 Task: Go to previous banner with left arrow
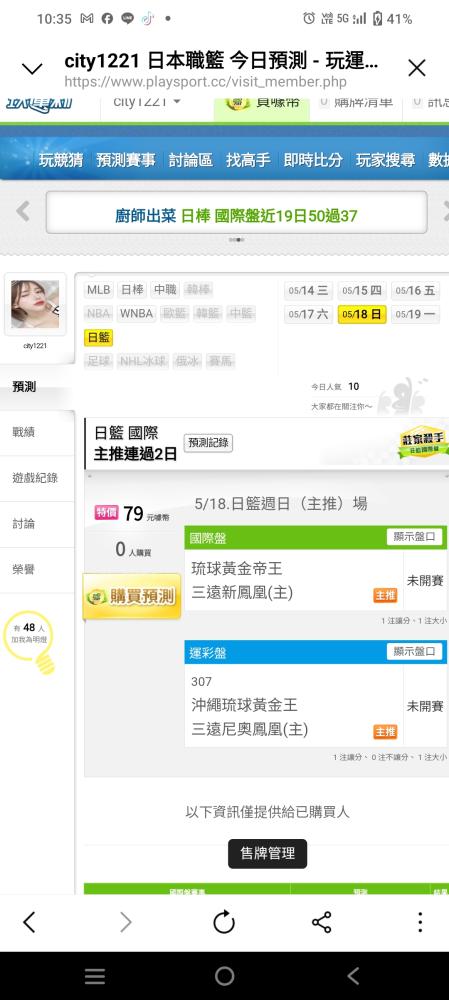click(x=23, y=211)
